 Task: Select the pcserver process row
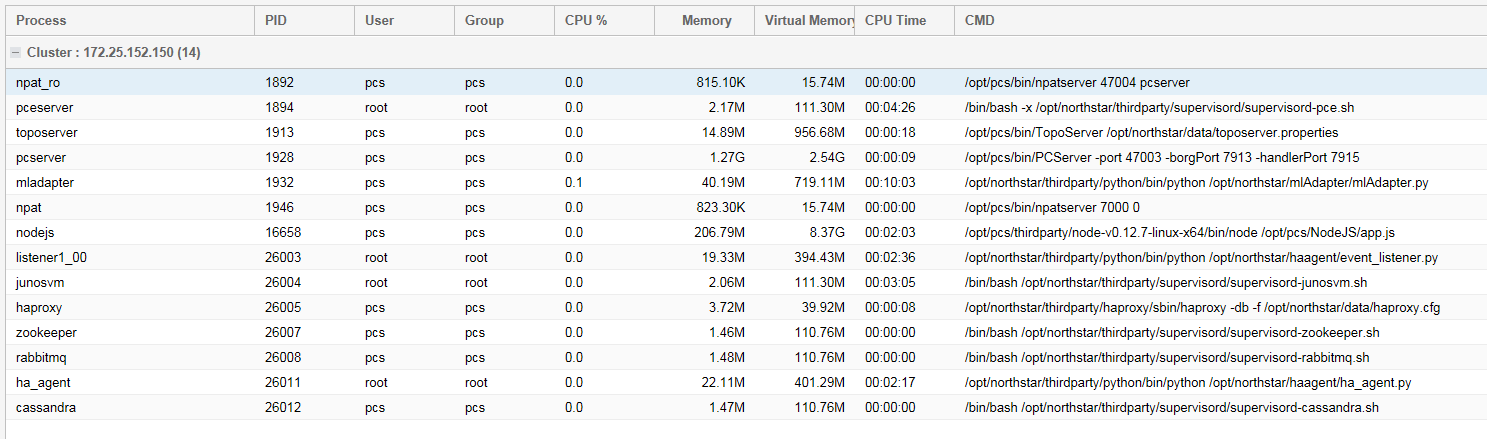(41, 158)
